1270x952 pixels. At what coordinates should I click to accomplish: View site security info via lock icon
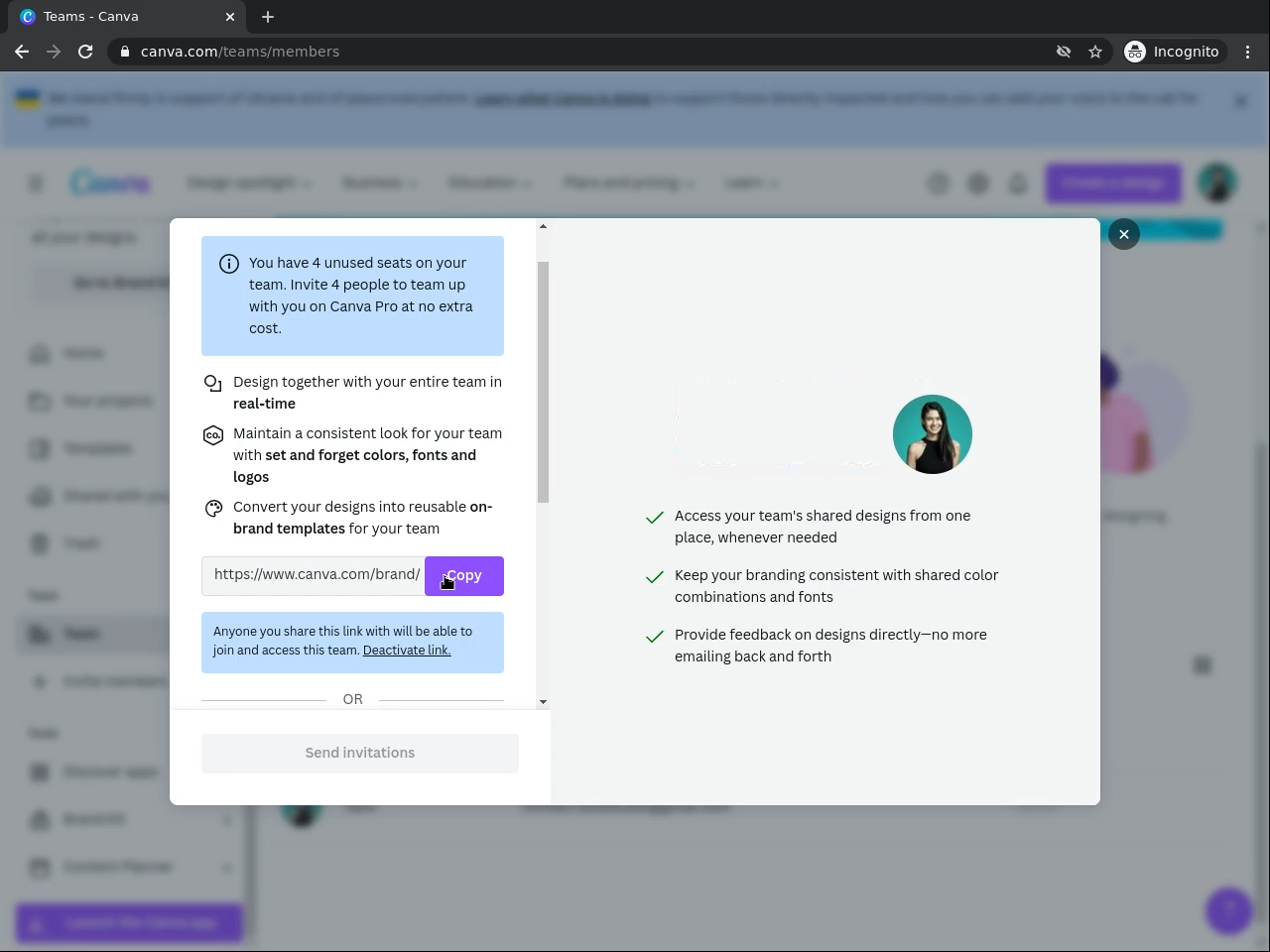[125, 52]
